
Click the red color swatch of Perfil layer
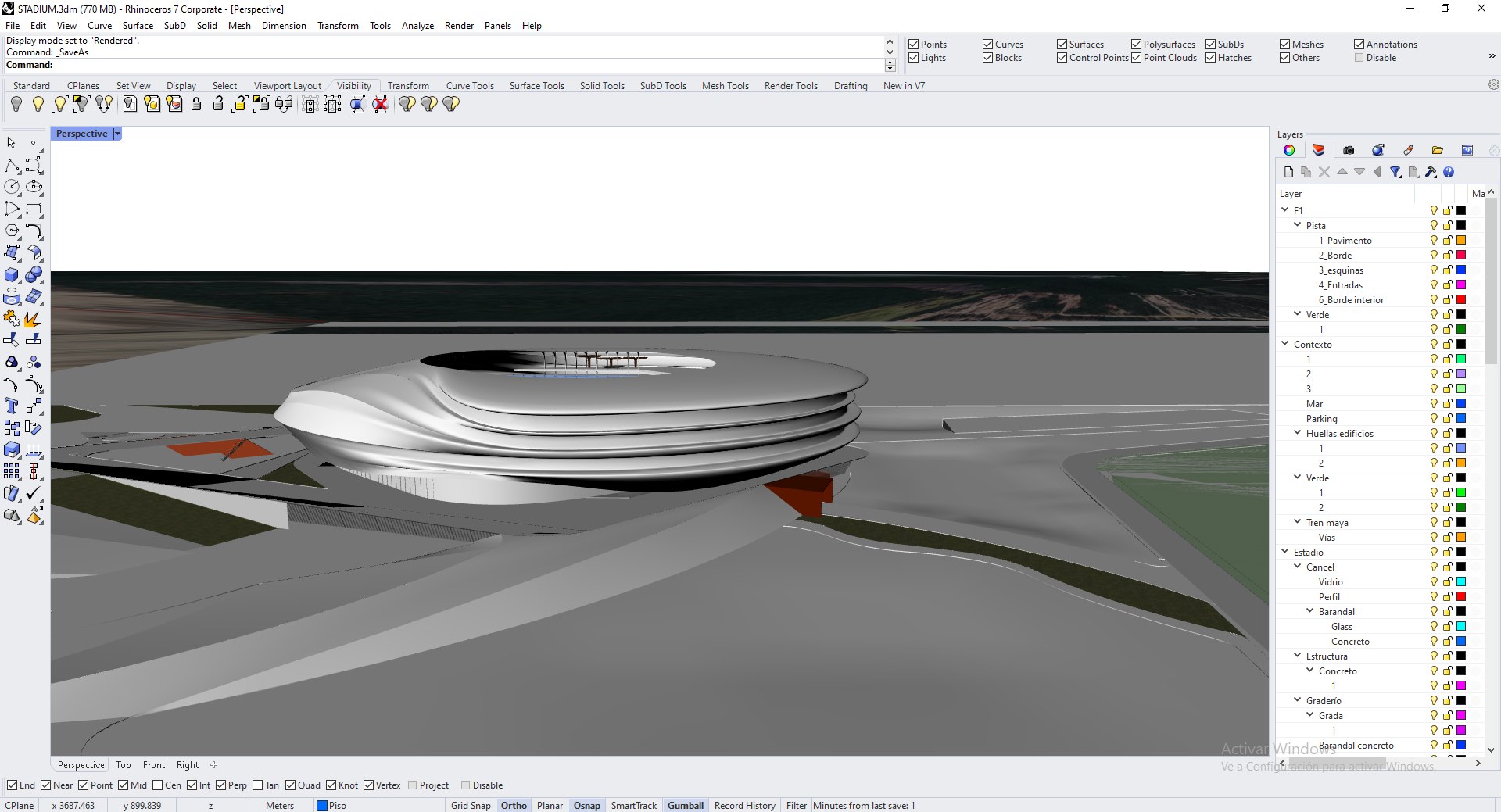click(1460, 596)
